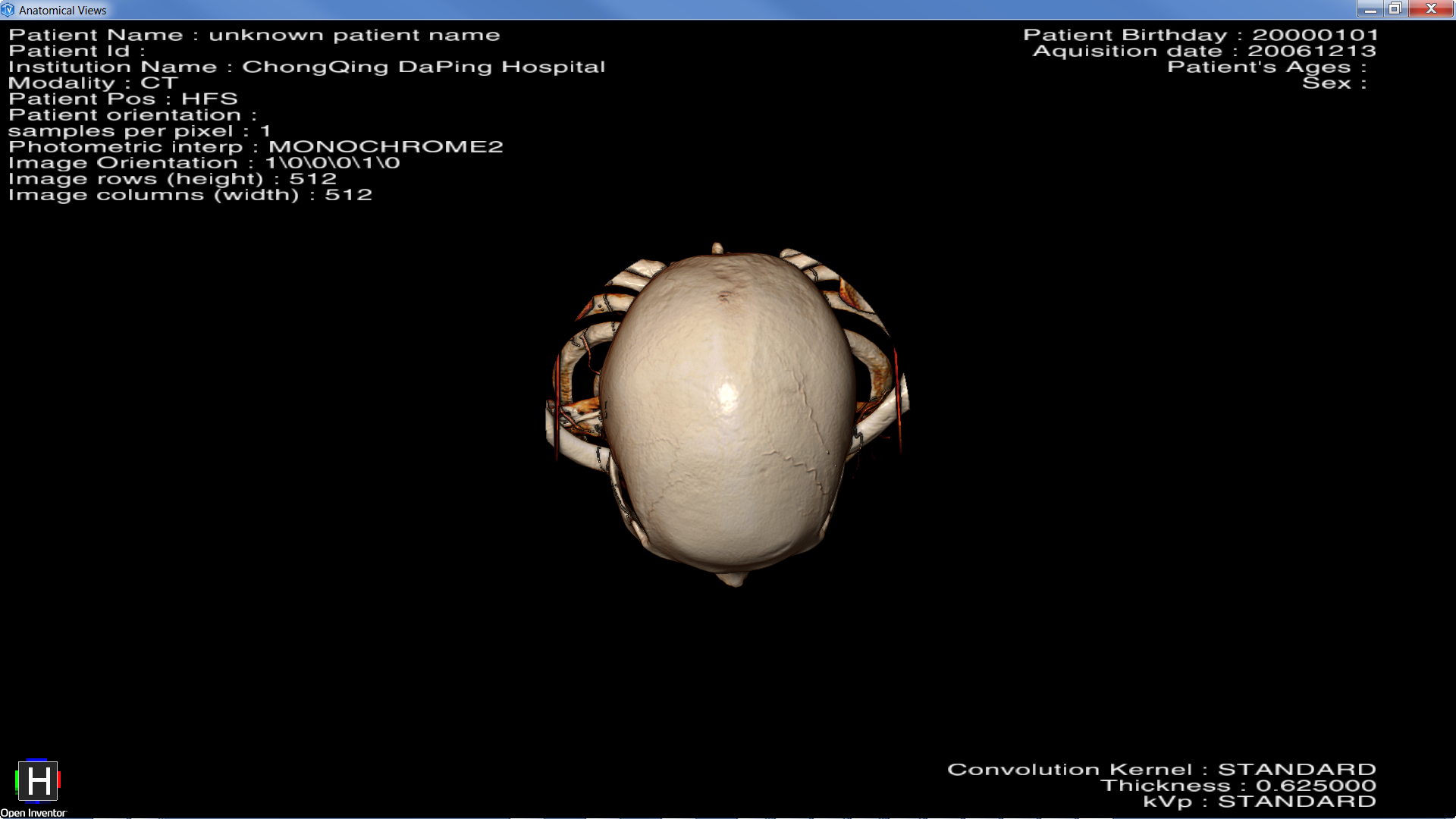Screen dimensions: 1456x819
Task: Click the Open Inventor logo text
Action: coord(33,813)
